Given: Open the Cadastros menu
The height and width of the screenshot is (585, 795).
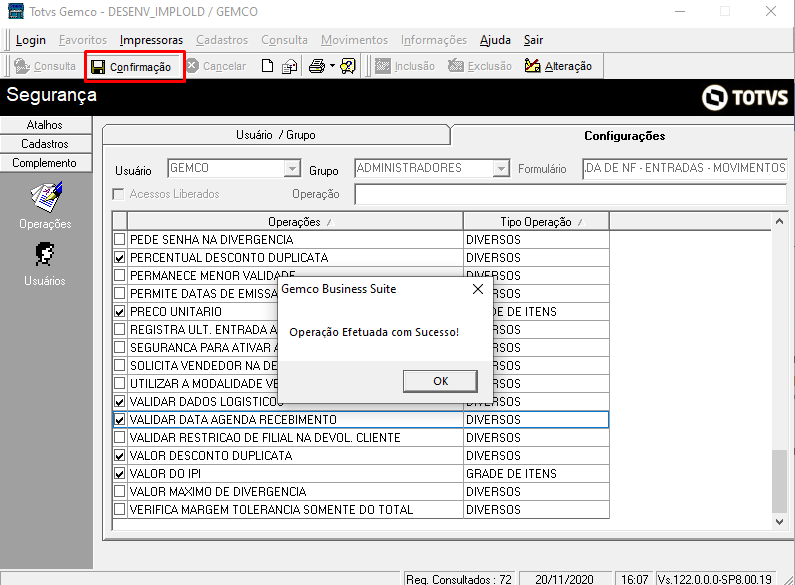Looking at the screenshot, I should [222, 40].
